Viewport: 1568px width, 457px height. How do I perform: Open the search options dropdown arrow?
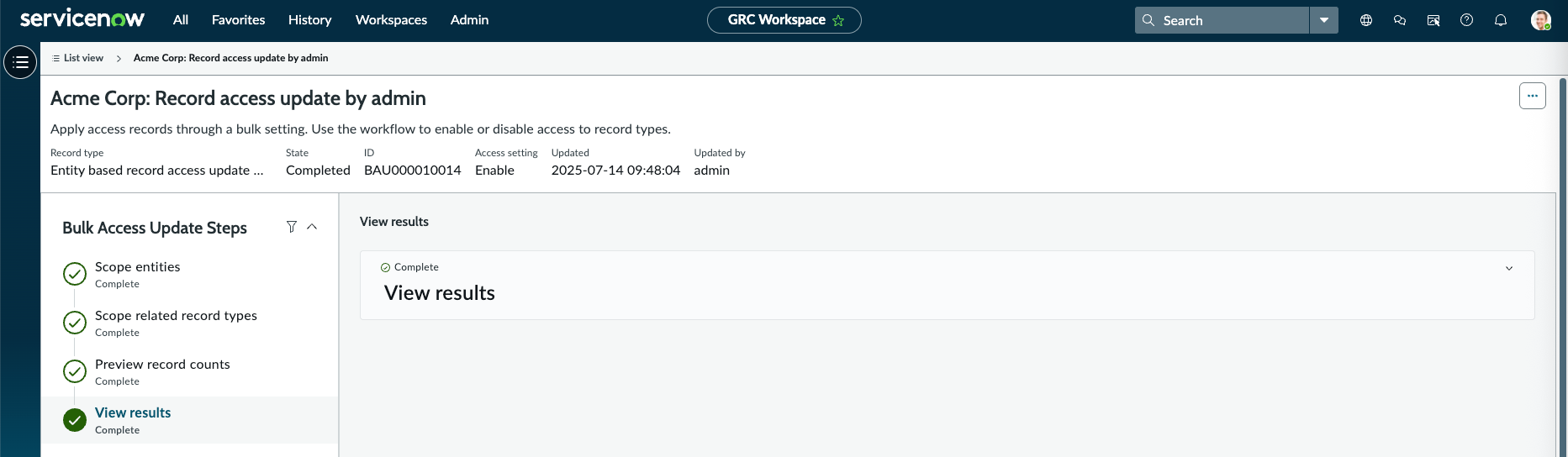(x=1324, y=20)
